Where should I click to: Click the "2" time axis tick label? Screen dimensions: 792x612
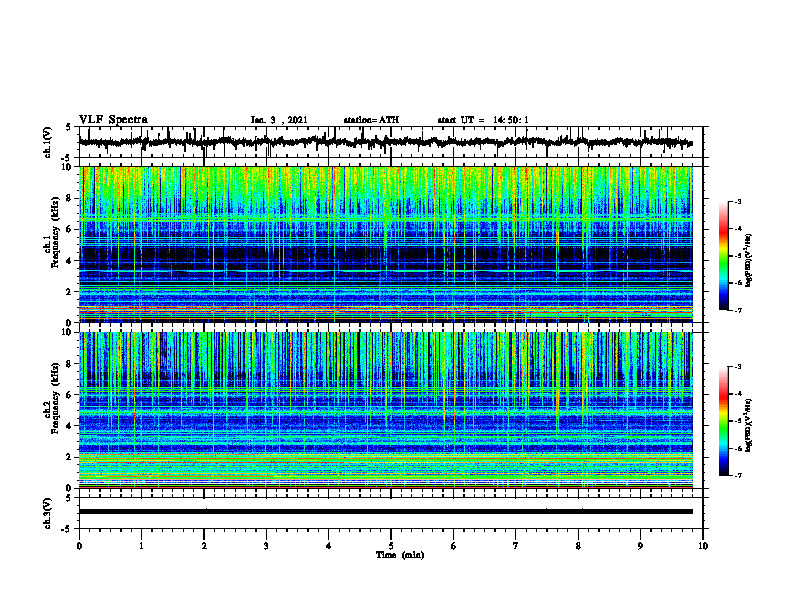tap(204, 546)
